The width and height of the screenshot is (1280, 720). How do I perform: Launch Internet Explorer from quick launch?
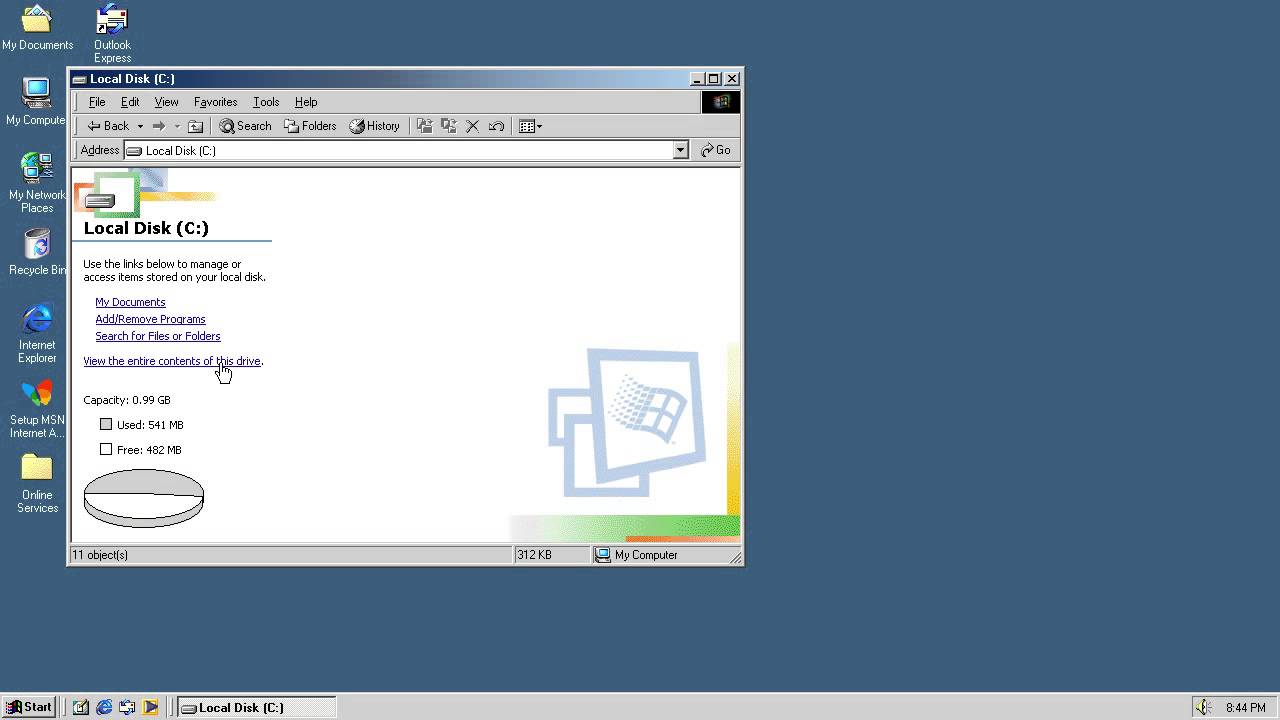point(104,707)
